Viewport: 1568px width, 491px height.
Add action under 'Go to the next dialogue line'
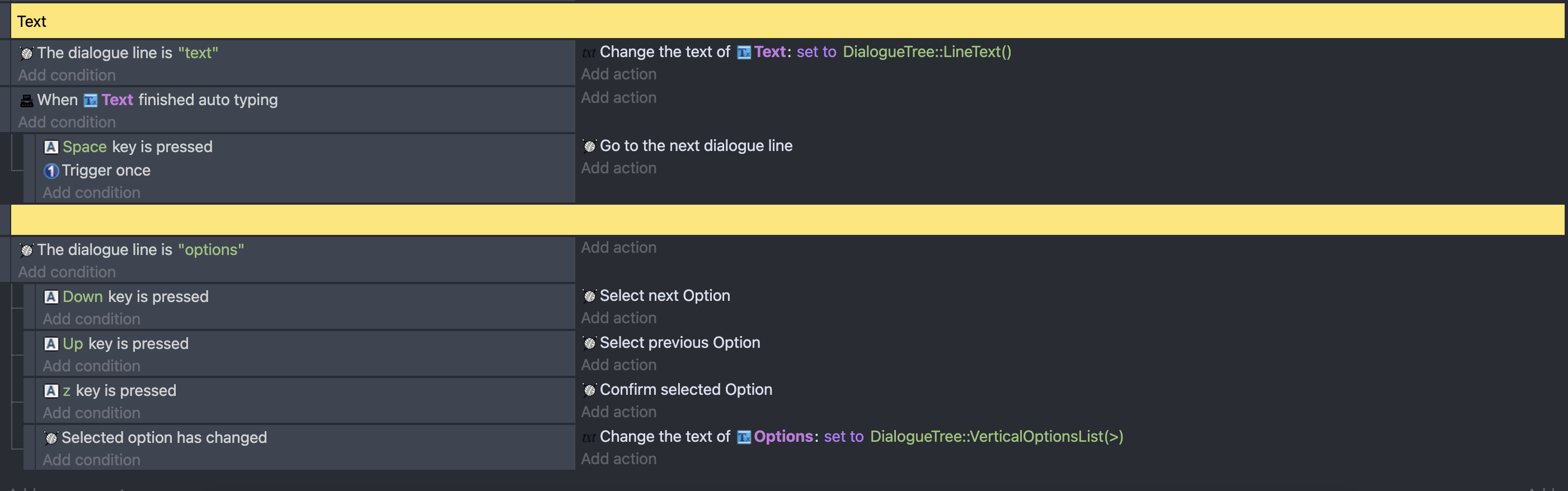(618, 168)
